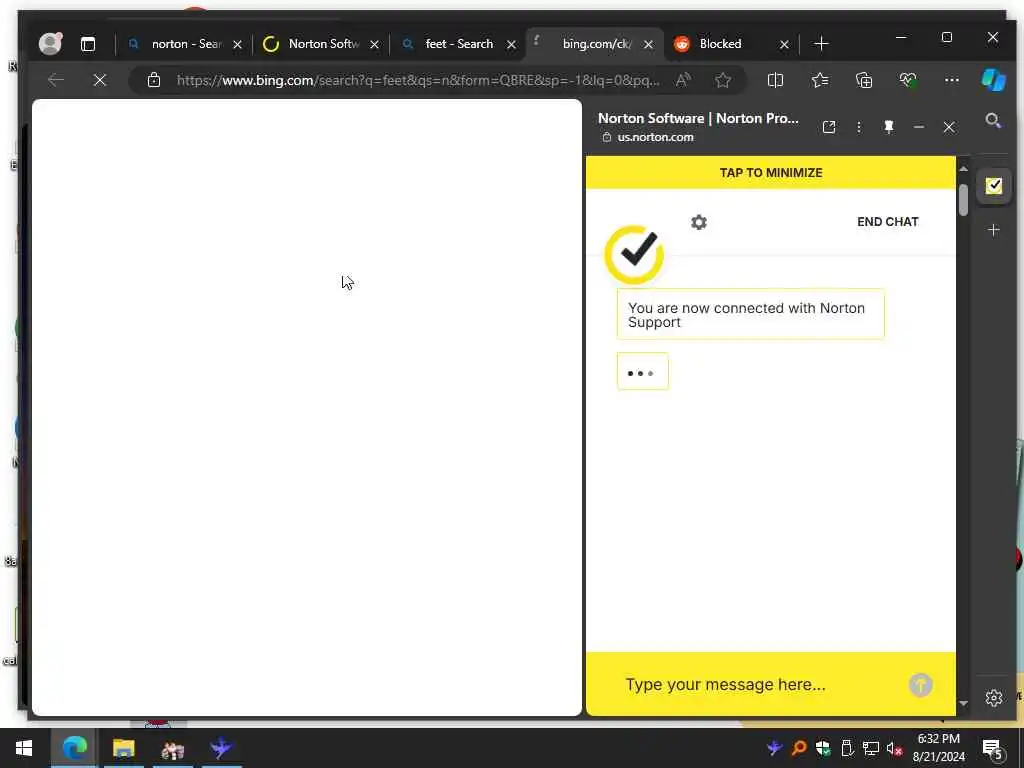This screenshot has height=768, width=1024.
Task: Close the 'Blocked' tab
Action: (x=784, y=44)
